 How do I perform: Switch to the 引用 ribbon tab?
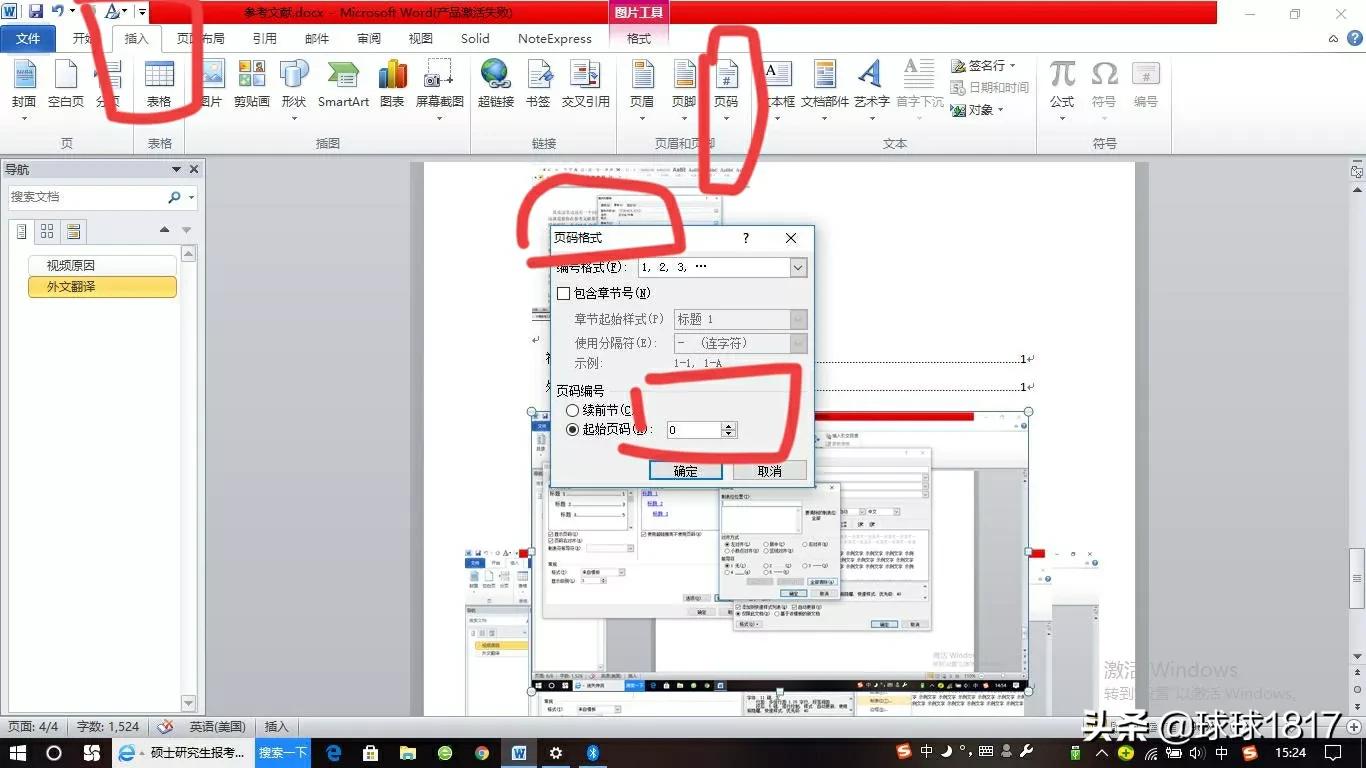coord(264,39)
